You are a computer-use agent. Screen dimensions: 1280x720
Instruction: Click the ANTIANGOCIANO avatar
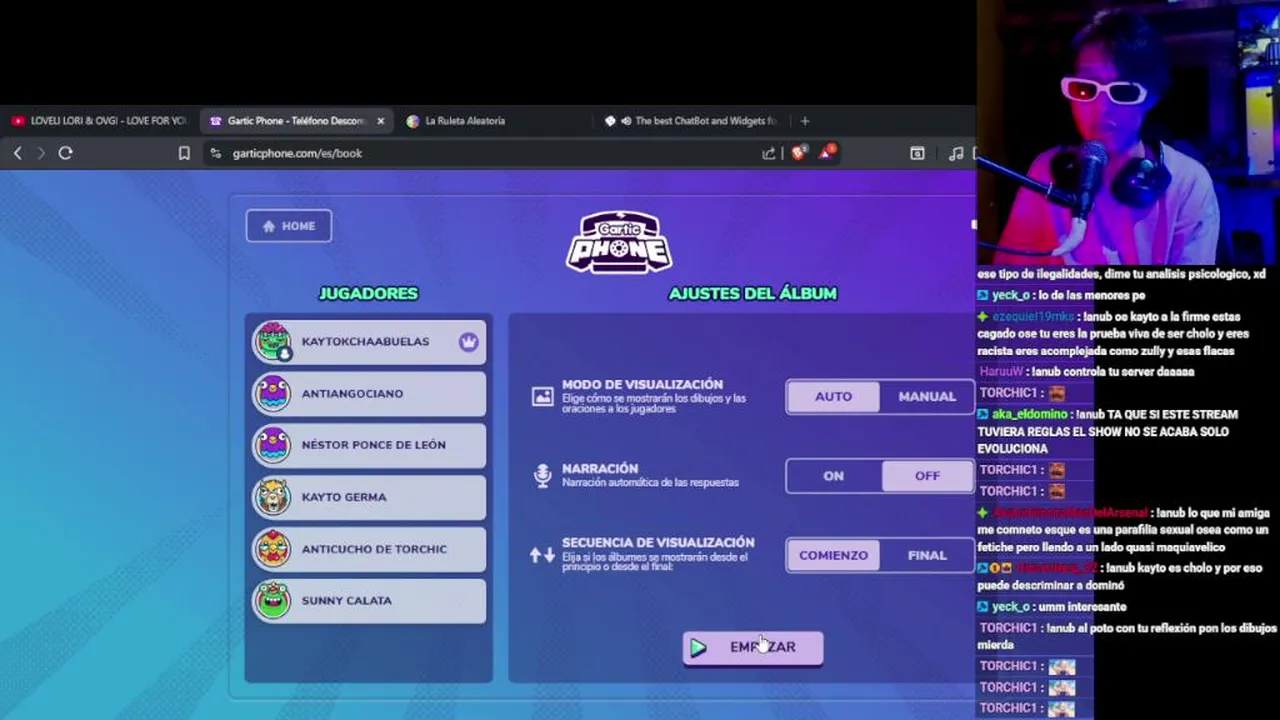pyautogui.click(x=273, y=393)
